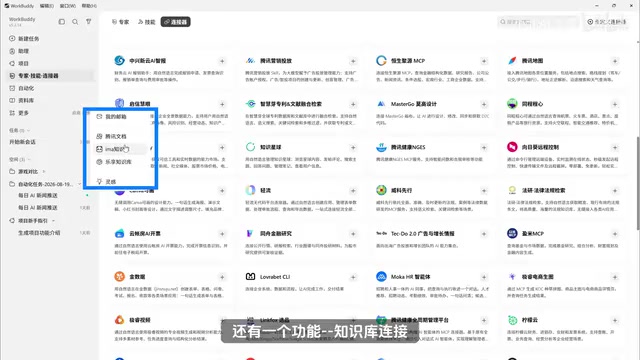The image size is (640, 360).
Task: Collapse the 项目新手指引 group
Action: 53,221
